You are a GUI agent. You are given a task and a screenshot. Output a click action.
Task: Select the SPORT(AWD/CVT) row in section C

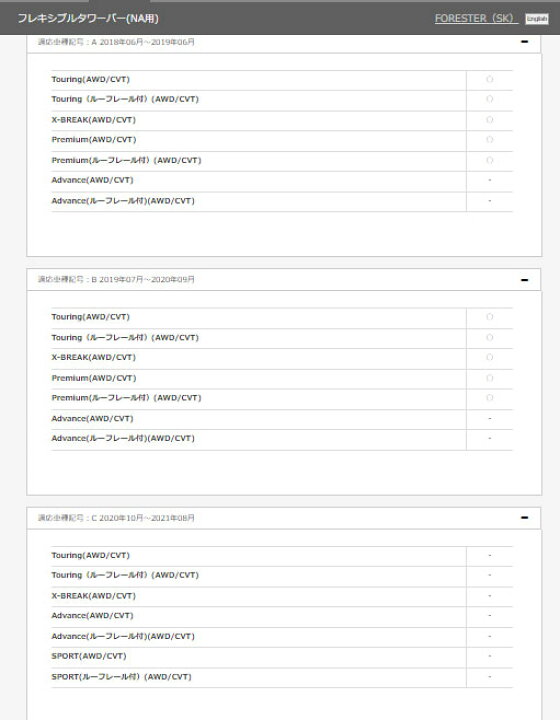click(x=282, y=656)
